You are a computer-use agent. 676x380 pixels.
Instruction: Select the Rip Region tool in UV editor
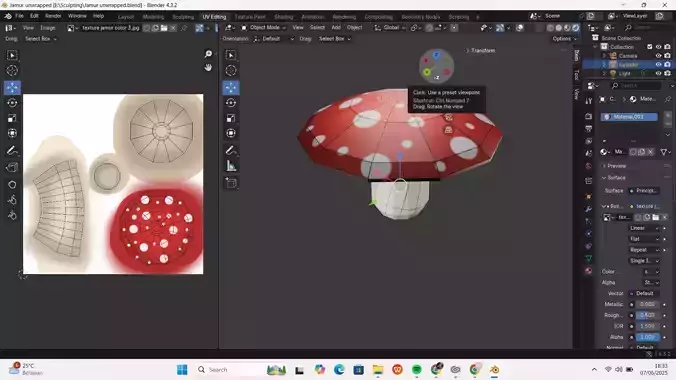coord(12,167)
